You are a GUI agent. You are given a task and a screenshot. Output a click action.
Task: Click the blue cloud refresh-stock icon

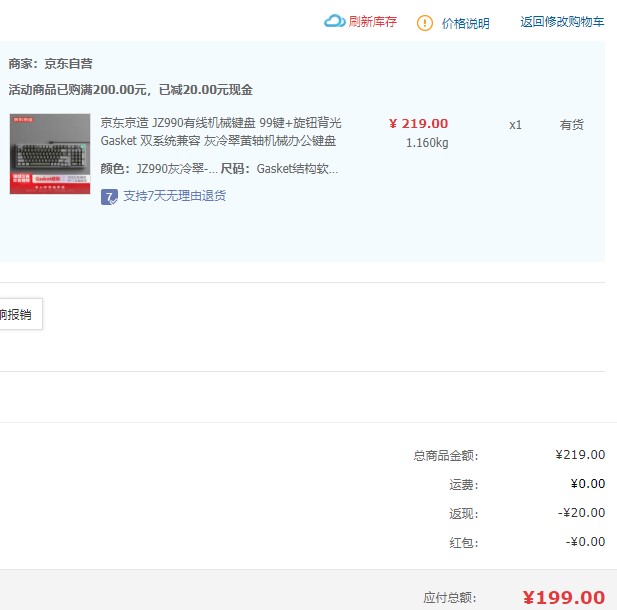point(334,21)
